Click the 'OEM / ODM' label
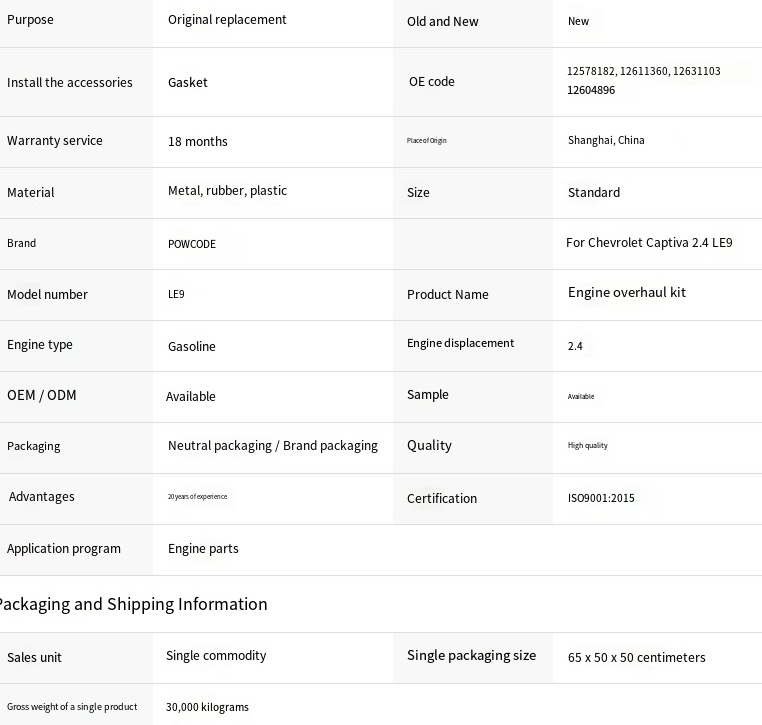Image resolution: width=762 pixels, height=725 pixels. coord(42,396)
